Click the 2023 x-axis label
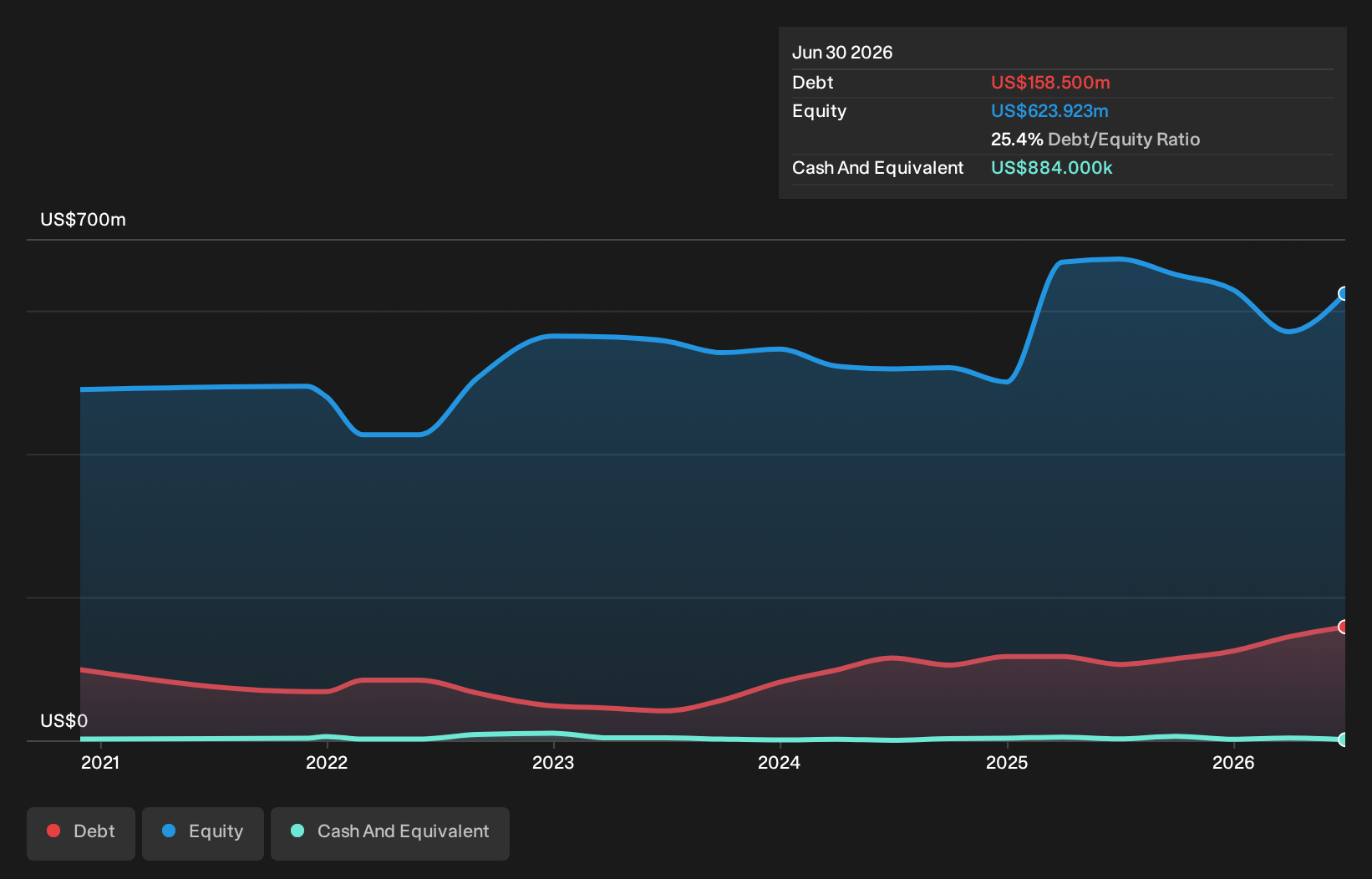The height and width of the screenshot is (879, 1372). (x=553, y=762)
